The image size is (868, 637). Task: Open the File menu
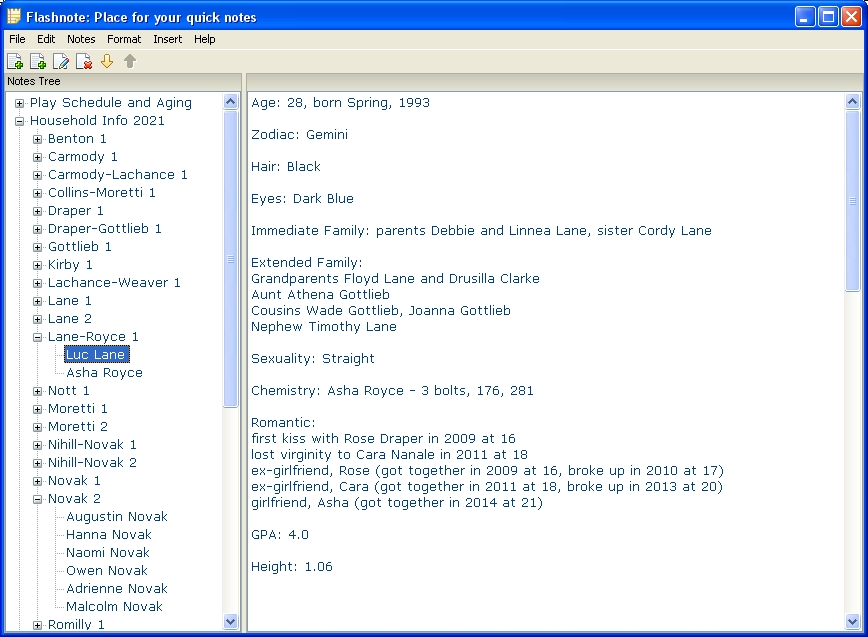coord(17,39)
